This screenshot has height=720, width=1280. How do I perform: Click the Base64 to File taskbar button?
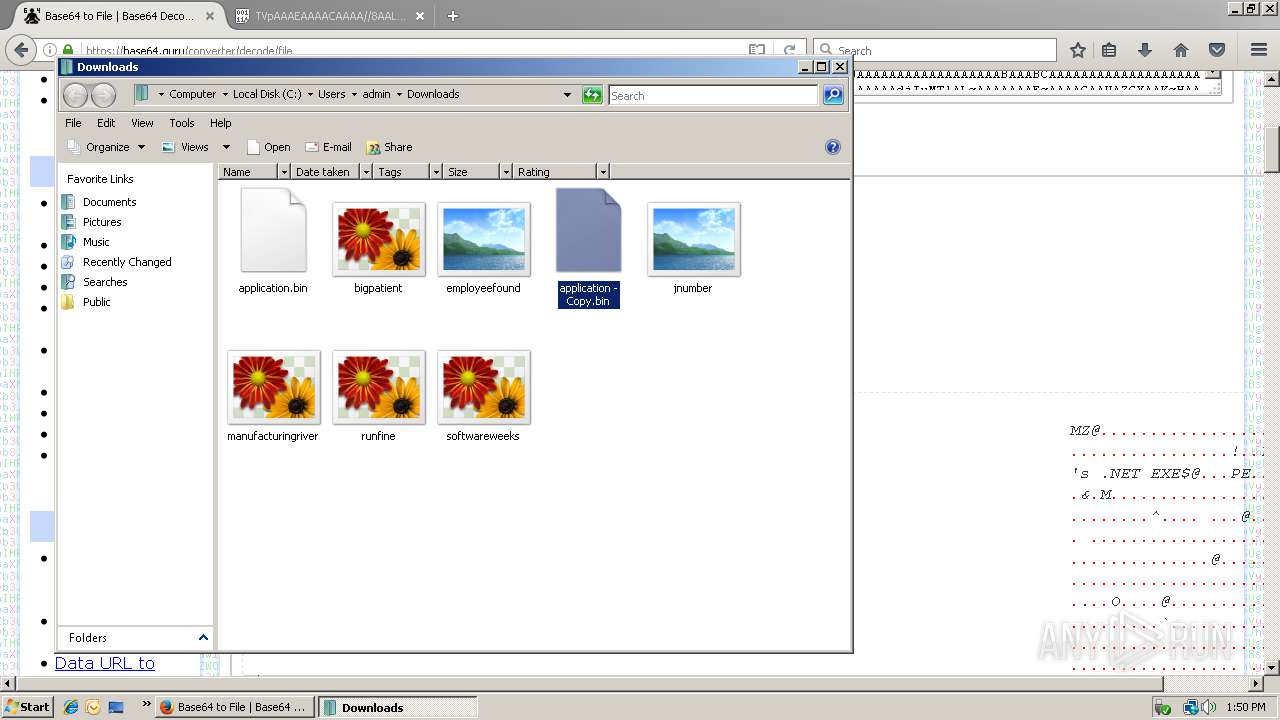(x=236, y=707)
